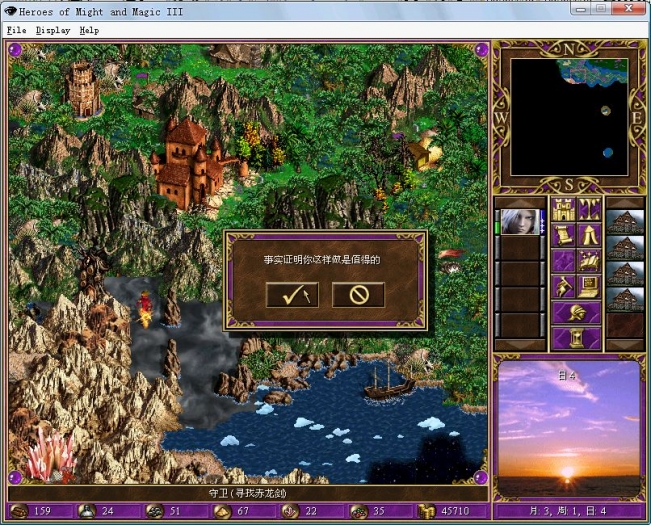This screenshot has height=525, width=651.
Task: Click the pink crystal cluster on the map
Action: click(51, 455)
